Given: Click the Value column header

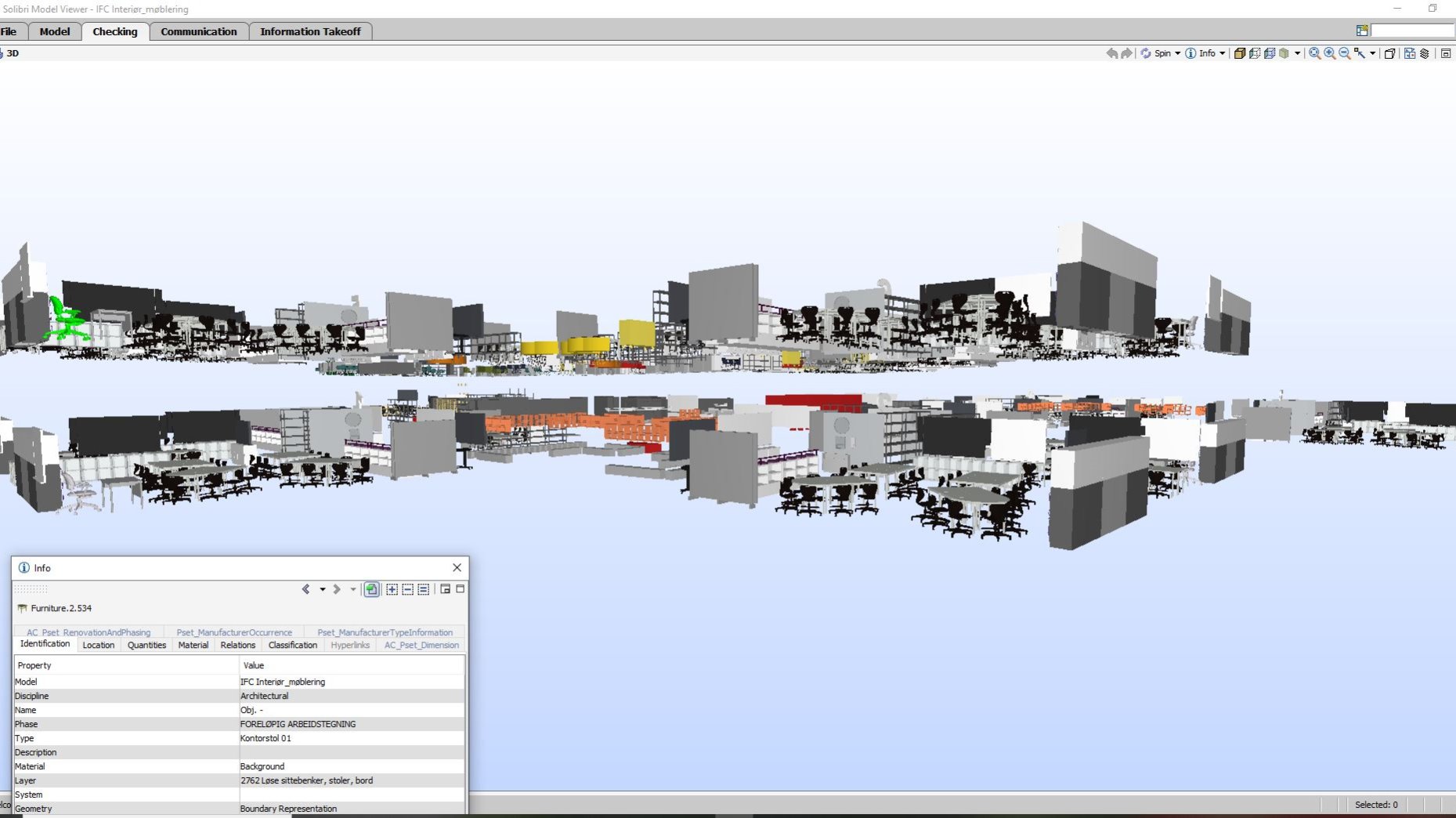Looking at the screenshot, I should tap(352, 665).
